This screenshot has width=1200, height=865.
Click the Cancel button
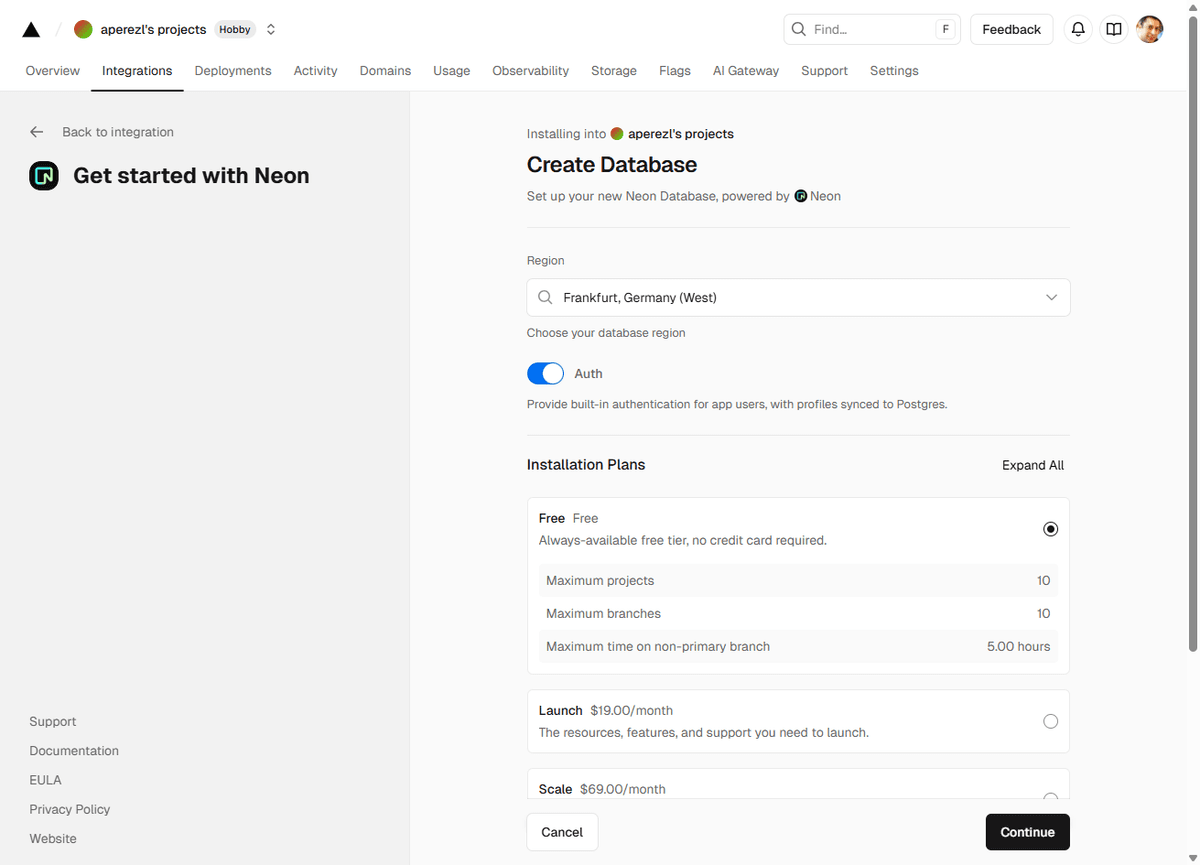pos(562,832)
